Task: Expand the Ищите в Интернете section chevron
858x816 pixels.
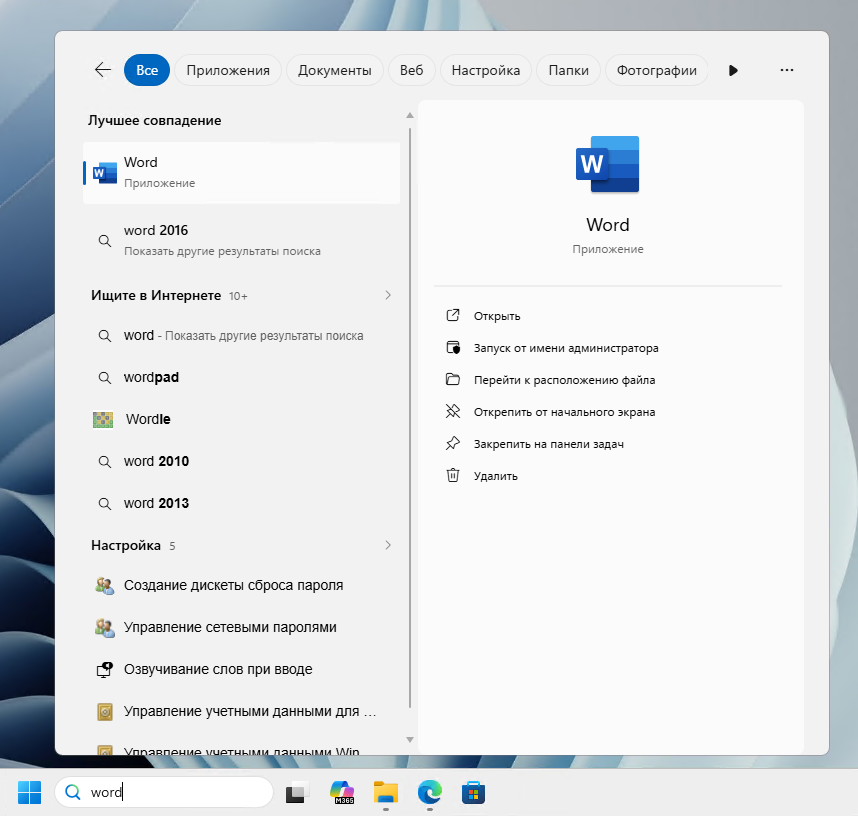Action: point(388,296)
